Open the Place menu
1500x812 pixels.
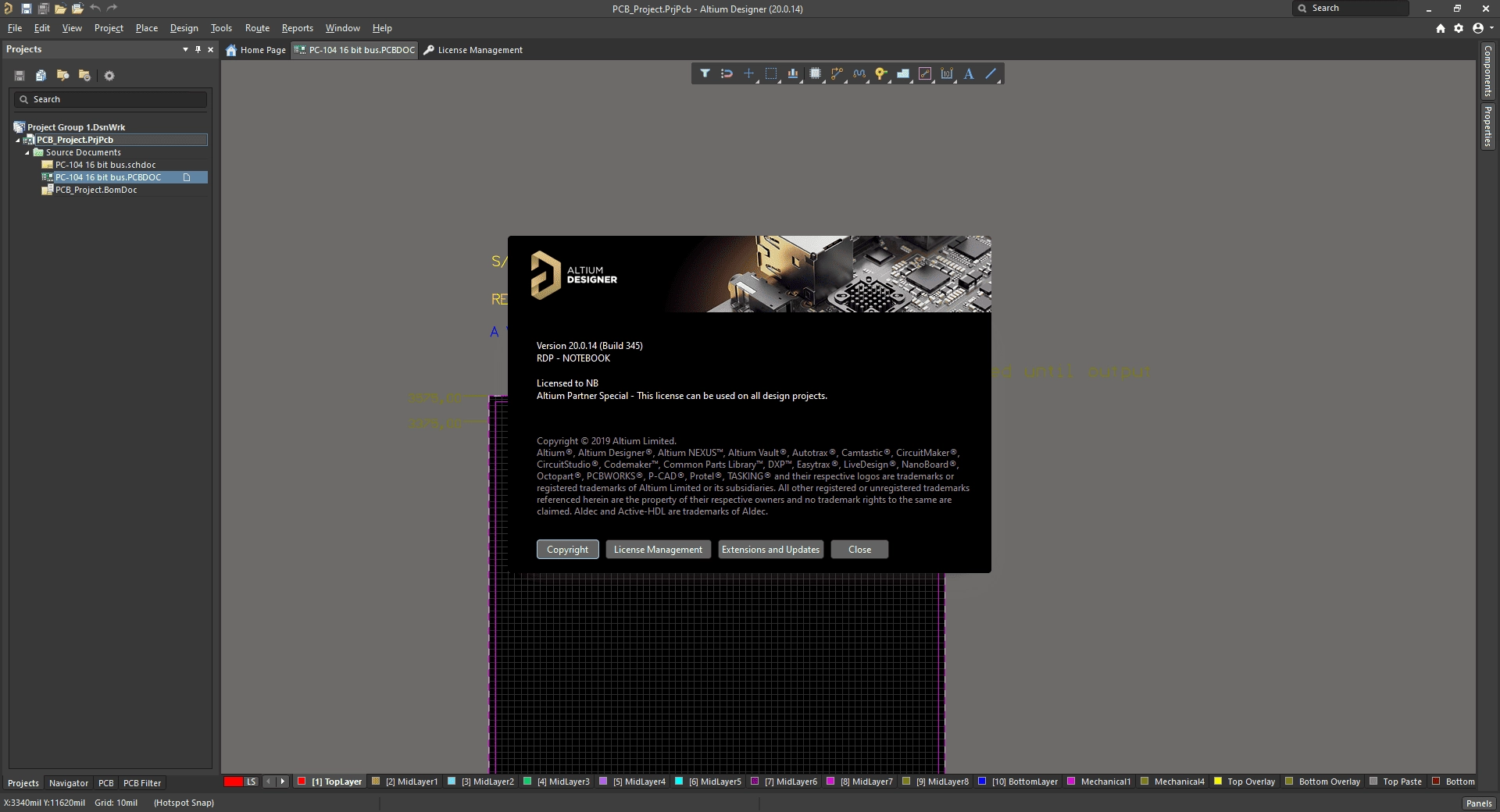(x=147, y=28)
